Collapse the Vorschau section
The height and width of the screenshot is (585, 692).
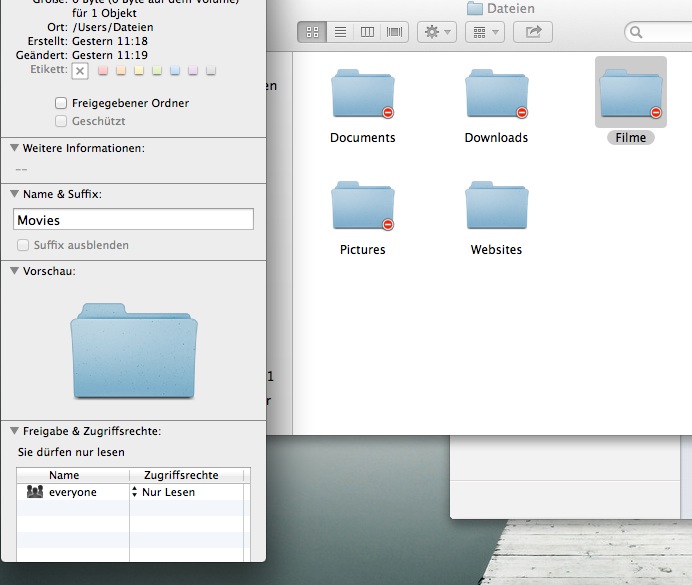tap(15, 271)
